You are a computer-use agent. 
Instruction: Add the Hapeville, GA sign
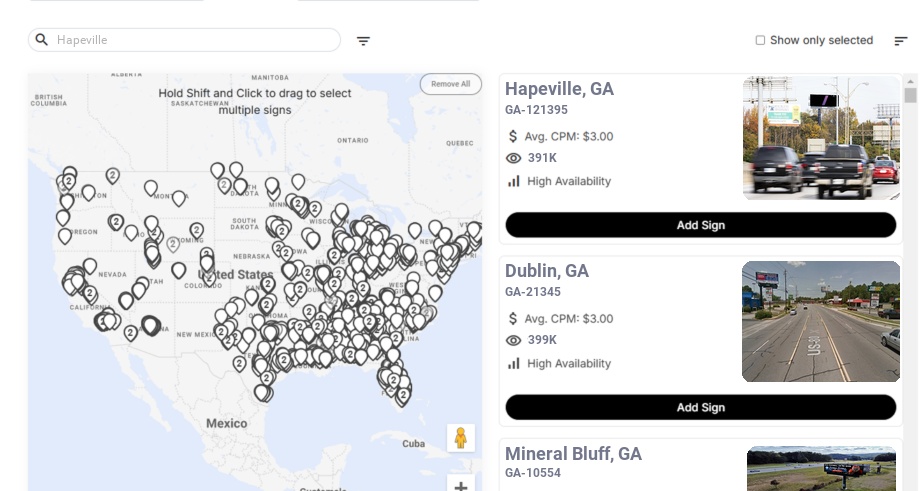click(700, 225)
